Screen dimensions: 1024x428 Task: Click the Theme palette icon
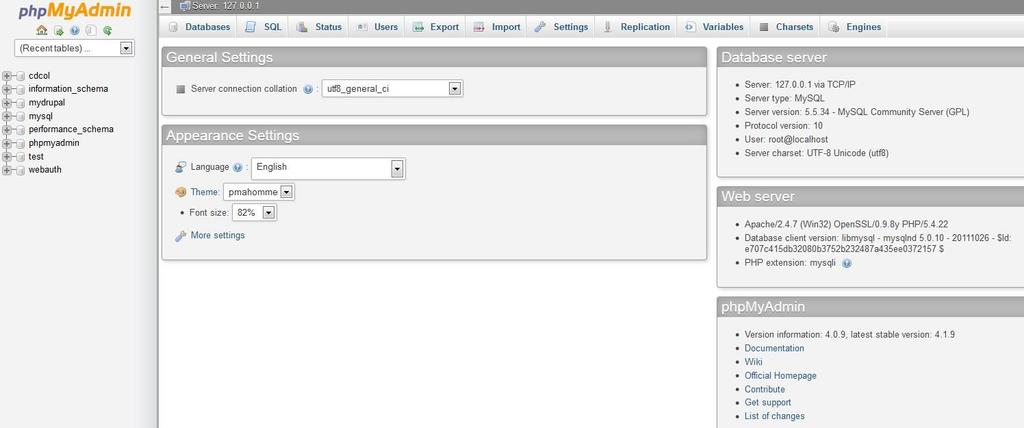coord(181,192)
